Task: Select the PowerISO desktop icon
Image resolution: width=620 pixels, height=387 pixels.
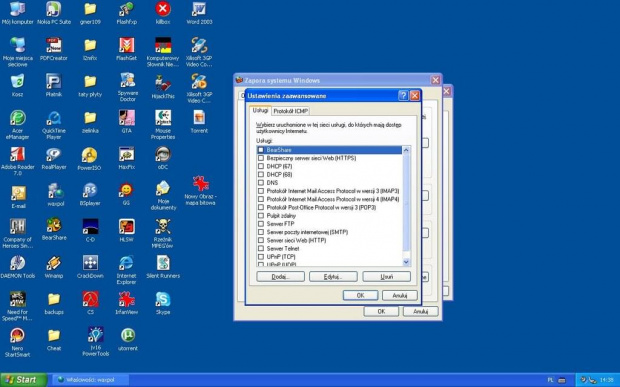Action: [x=89, y=159]
